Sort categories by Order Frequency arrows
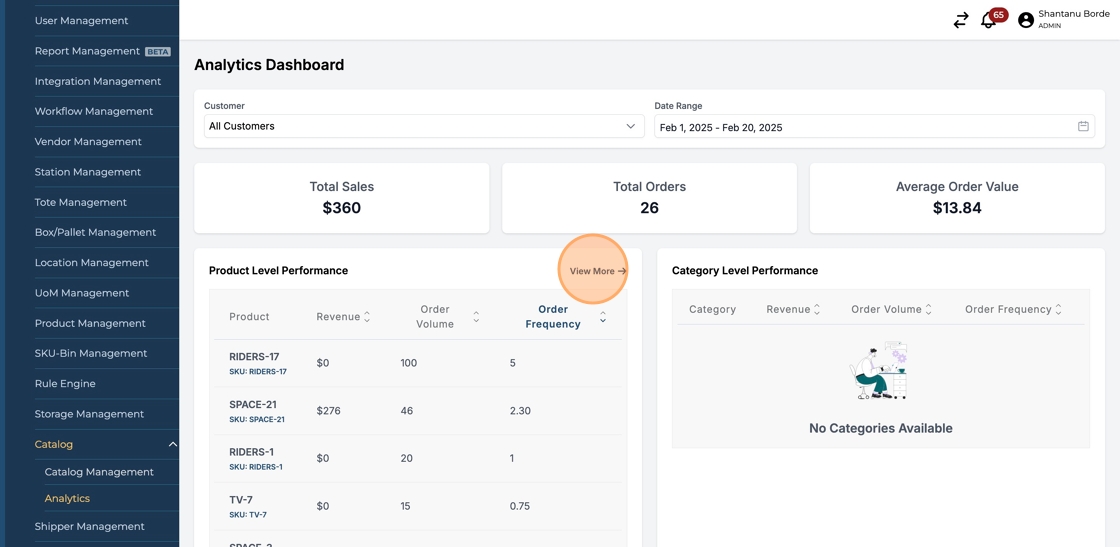 [x=1058, y=310]
